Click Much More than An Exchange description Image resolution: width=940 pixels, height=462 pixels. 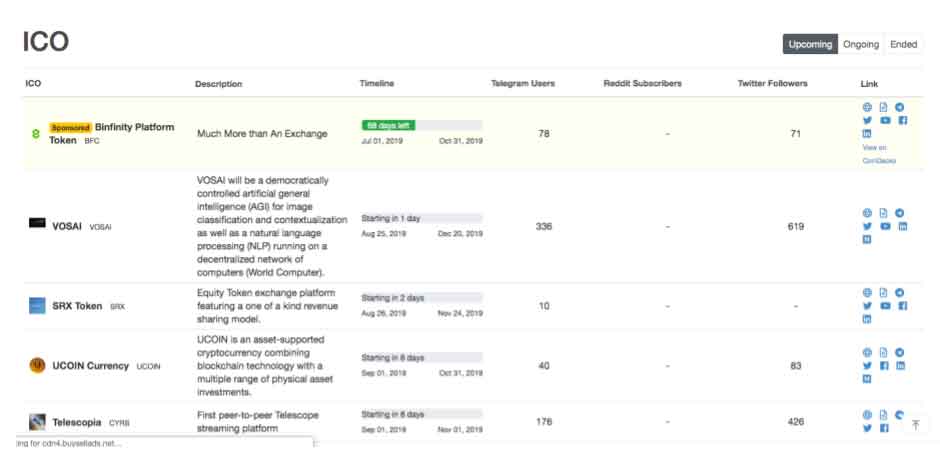pyautogui.click(x=262, y=134)
